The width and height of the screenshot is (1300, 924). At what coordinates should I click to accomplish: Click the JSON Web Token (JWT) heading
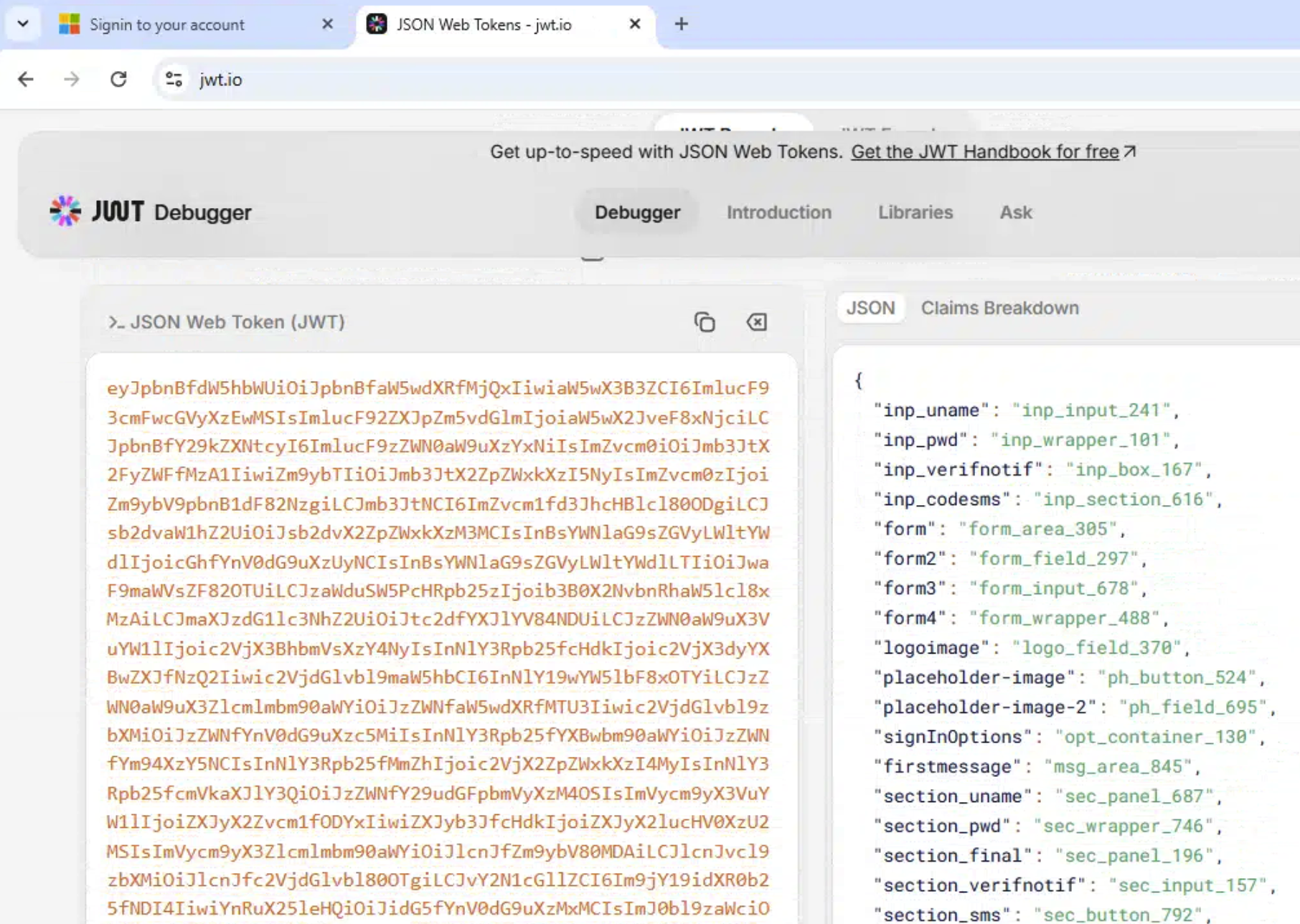pyautogui.click(x=237, y=322)
